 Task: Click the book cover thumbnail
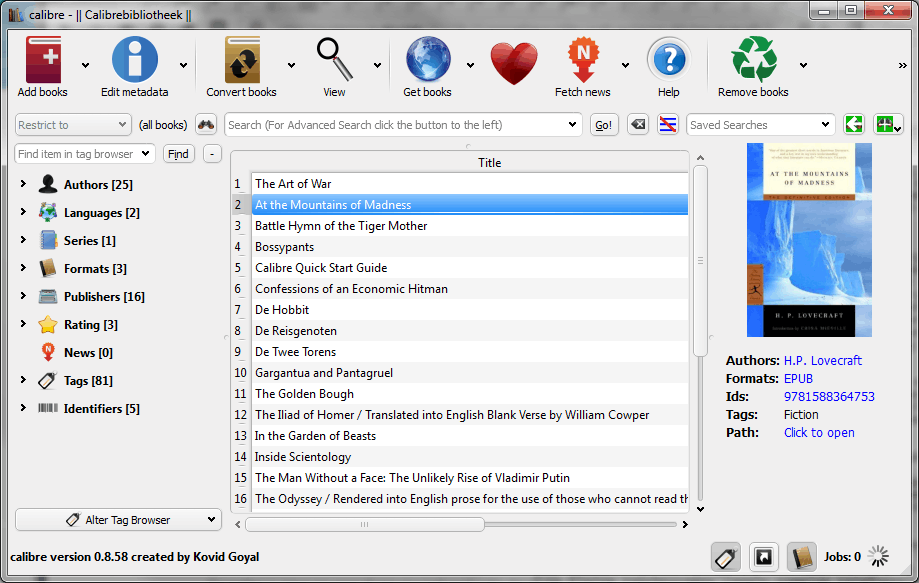[x=809, y=240]
